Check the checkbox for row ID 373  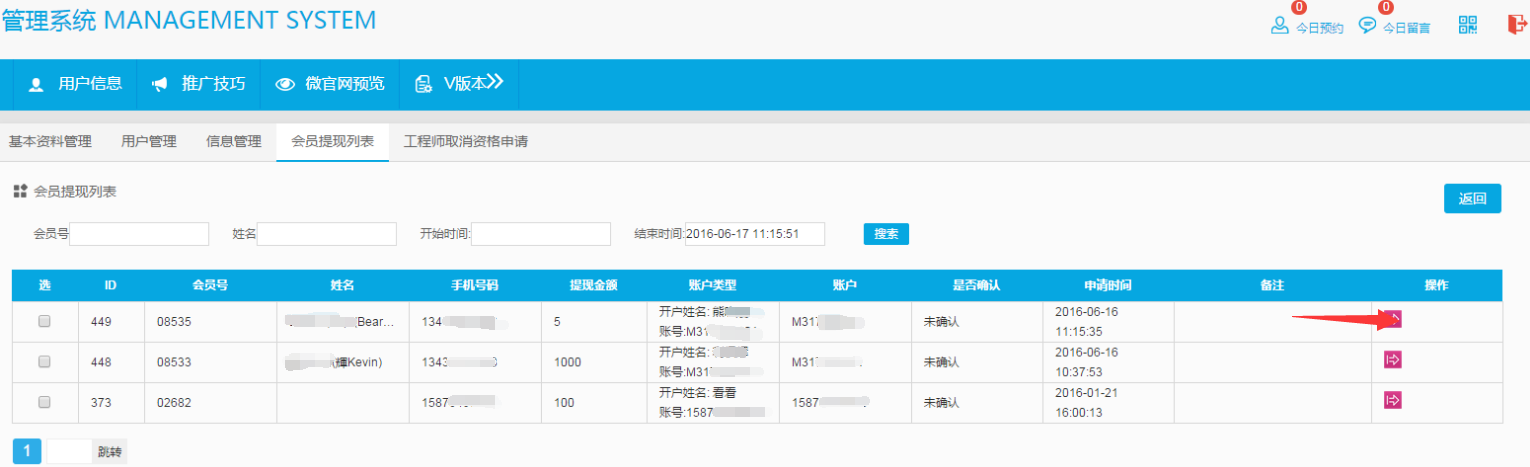[44, 402]
